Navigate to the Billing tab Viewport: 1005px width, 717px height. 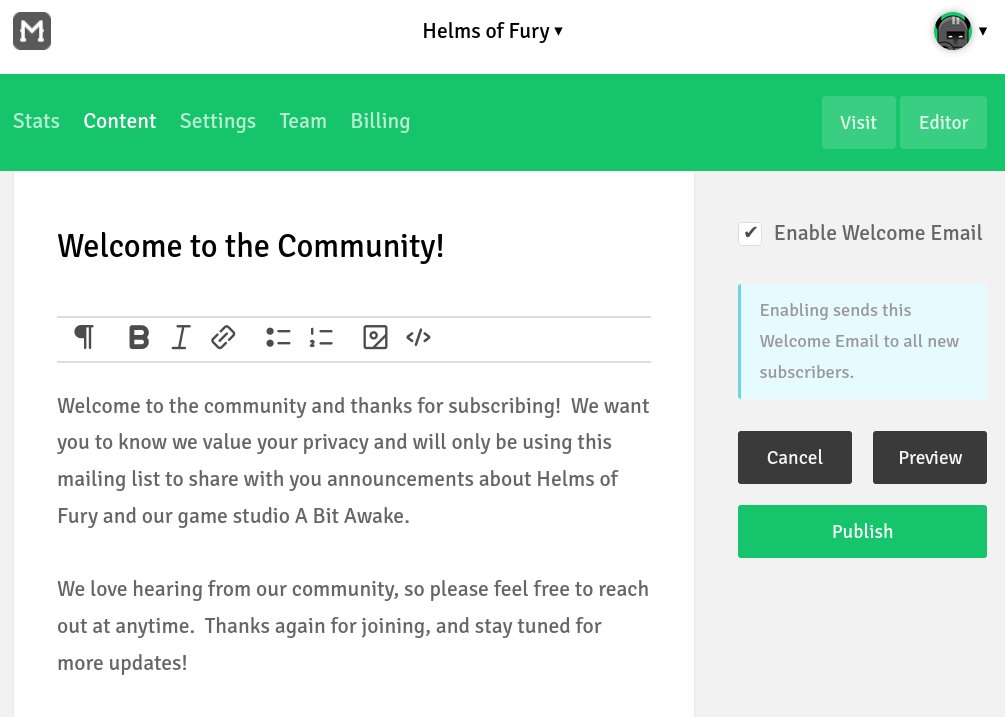380,121
